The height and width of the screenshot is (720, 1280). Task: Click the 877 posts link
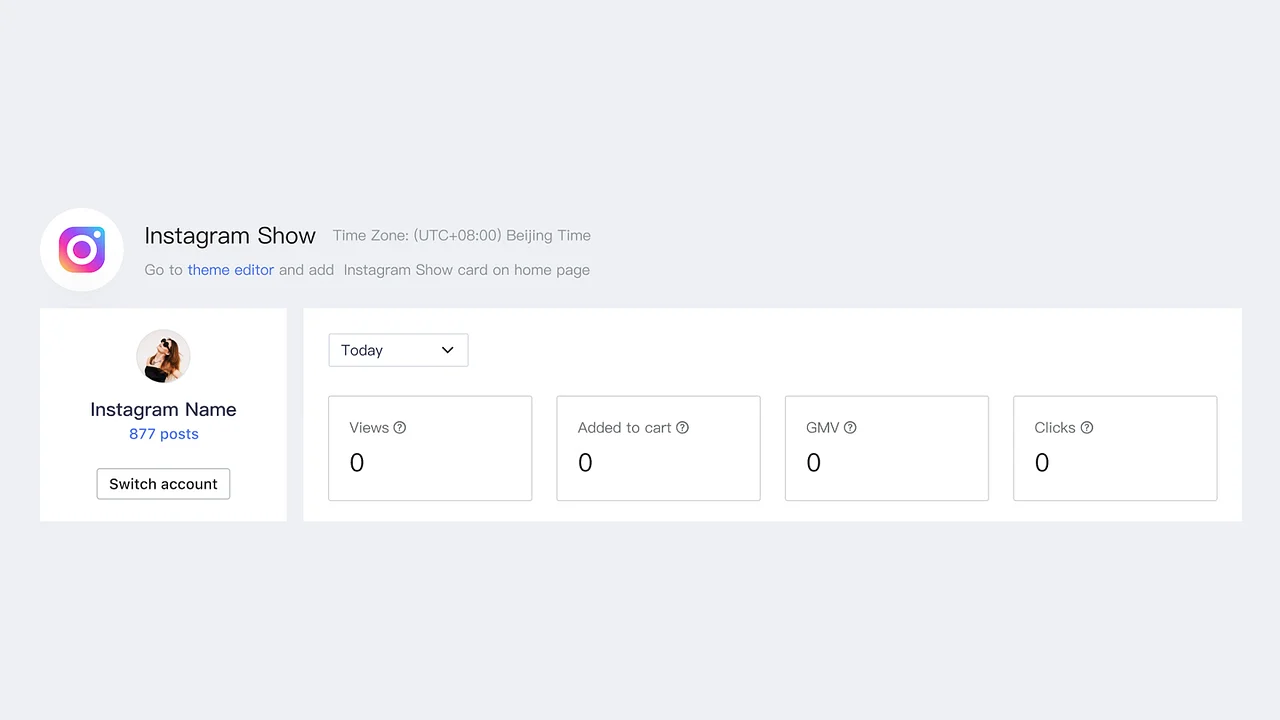pyautogui.click(x=163, y=433)
